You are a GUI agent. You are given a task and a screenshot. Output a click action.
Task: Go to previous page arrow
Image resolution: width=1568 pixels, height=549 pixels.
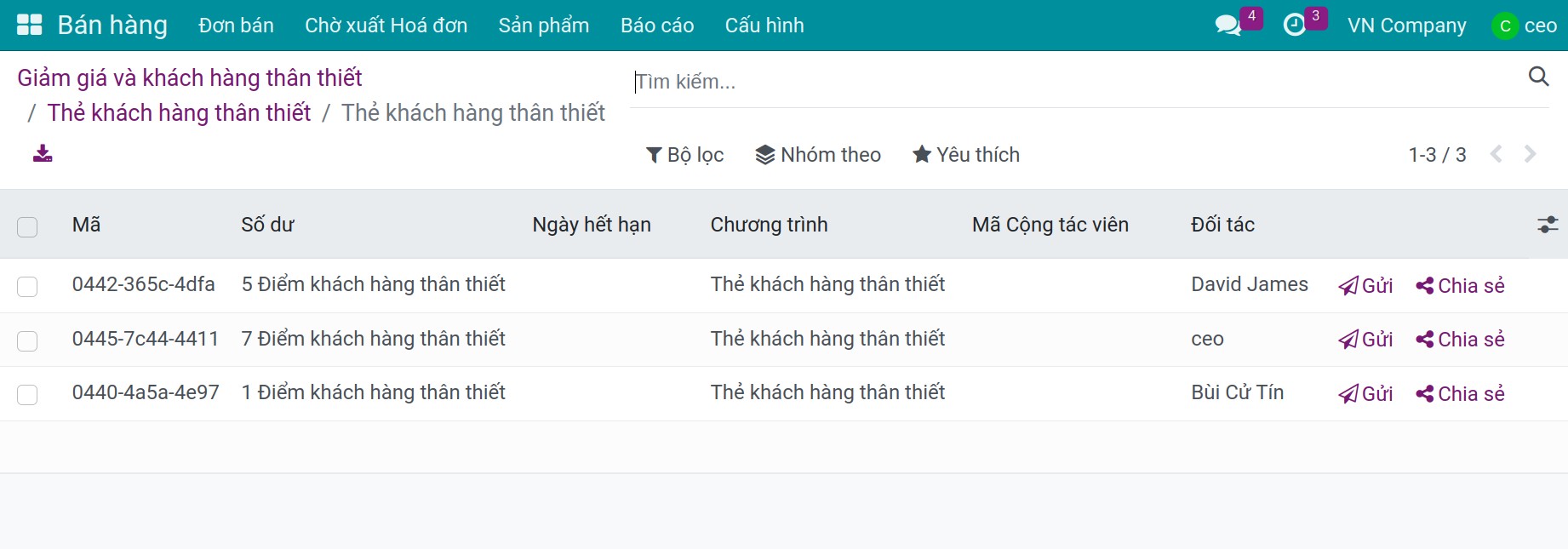pyautogui.click(x=1496, y=154)
